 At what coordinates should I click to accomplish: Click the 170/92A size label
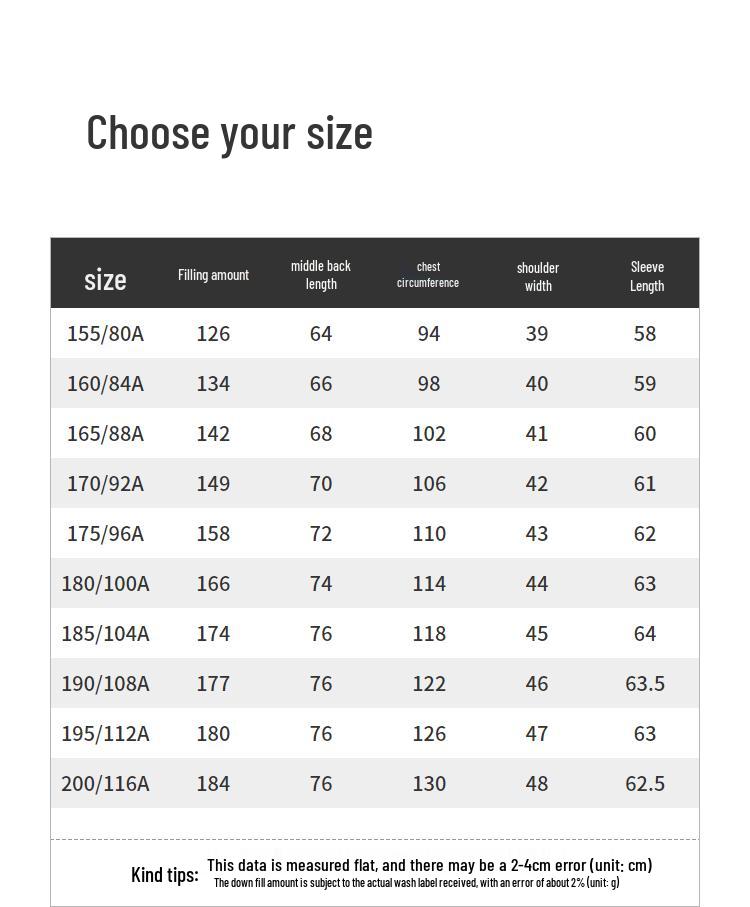pyautogui.click(x=105, y=484)
